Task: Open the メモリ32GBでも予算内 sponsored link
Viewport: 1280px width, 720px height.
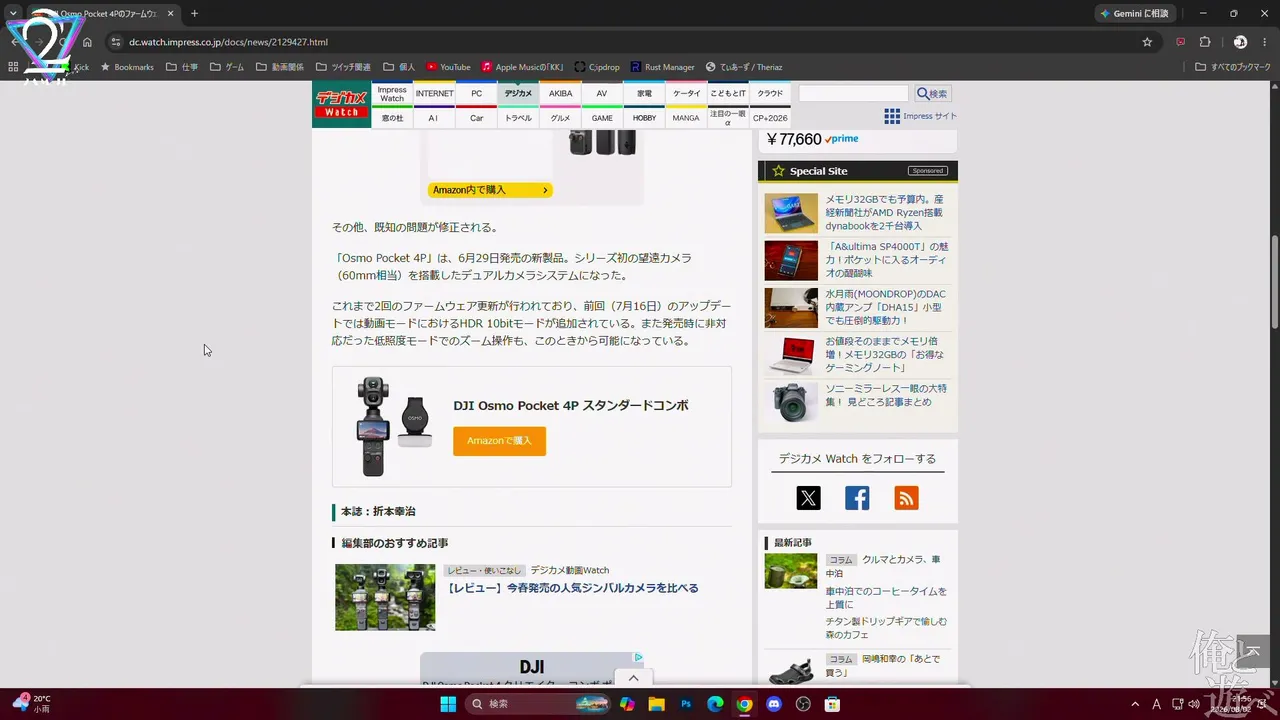Action: (x=884, y=212)
